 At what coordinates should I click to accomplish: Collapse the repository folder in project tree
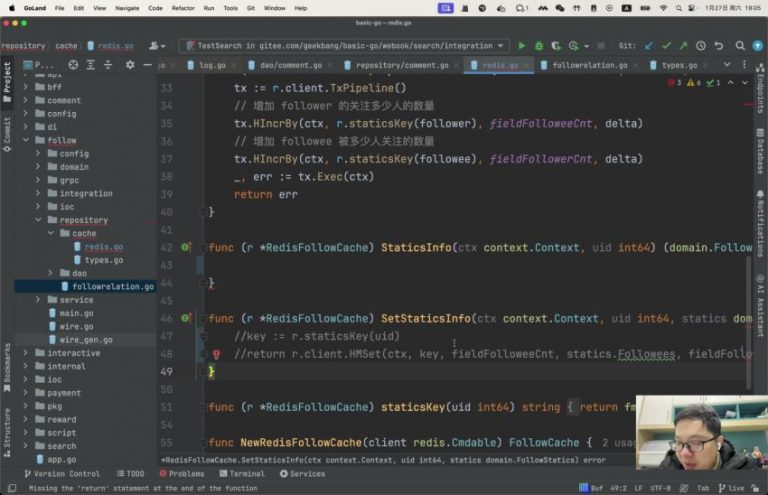pos(39,220)
